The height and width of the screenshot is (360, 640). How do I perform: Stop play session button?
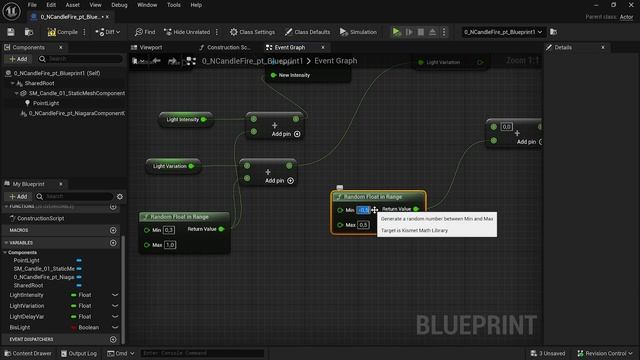click(420, 32)
